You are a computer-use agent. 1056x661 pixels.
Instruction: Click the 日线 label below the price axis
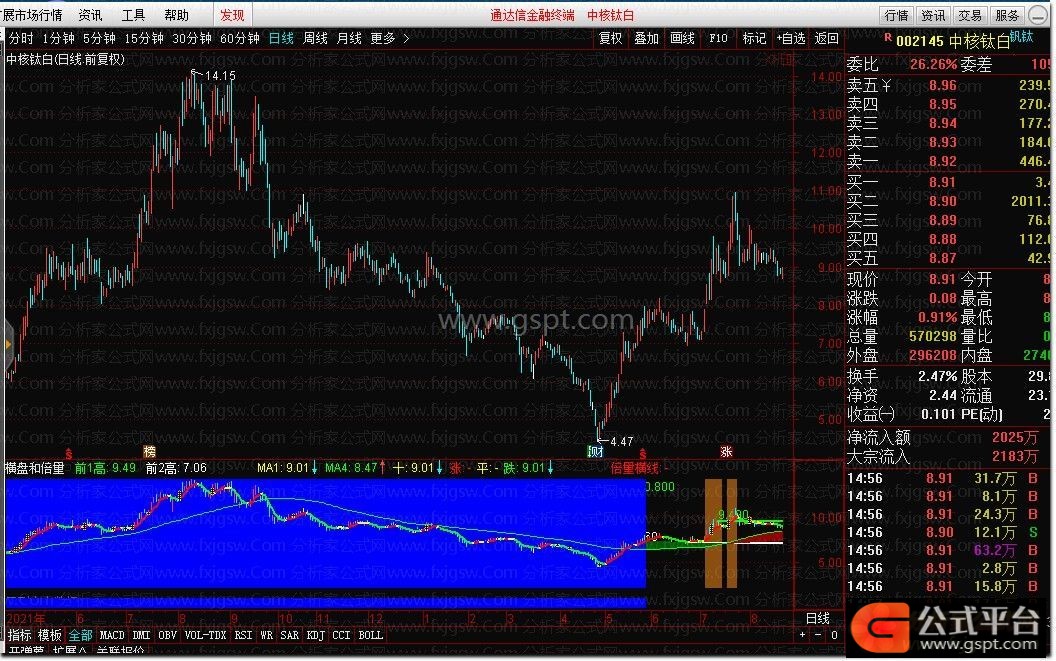(818, 618)
